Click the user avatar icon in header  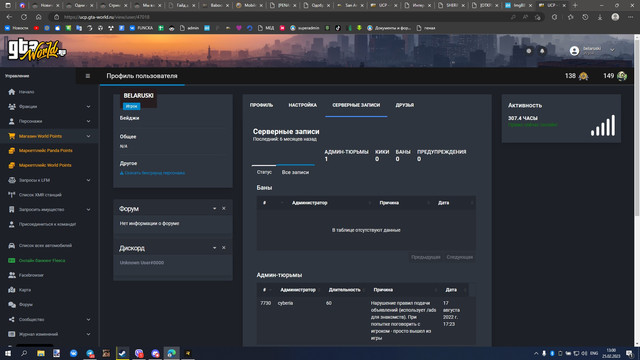point(574,51)
